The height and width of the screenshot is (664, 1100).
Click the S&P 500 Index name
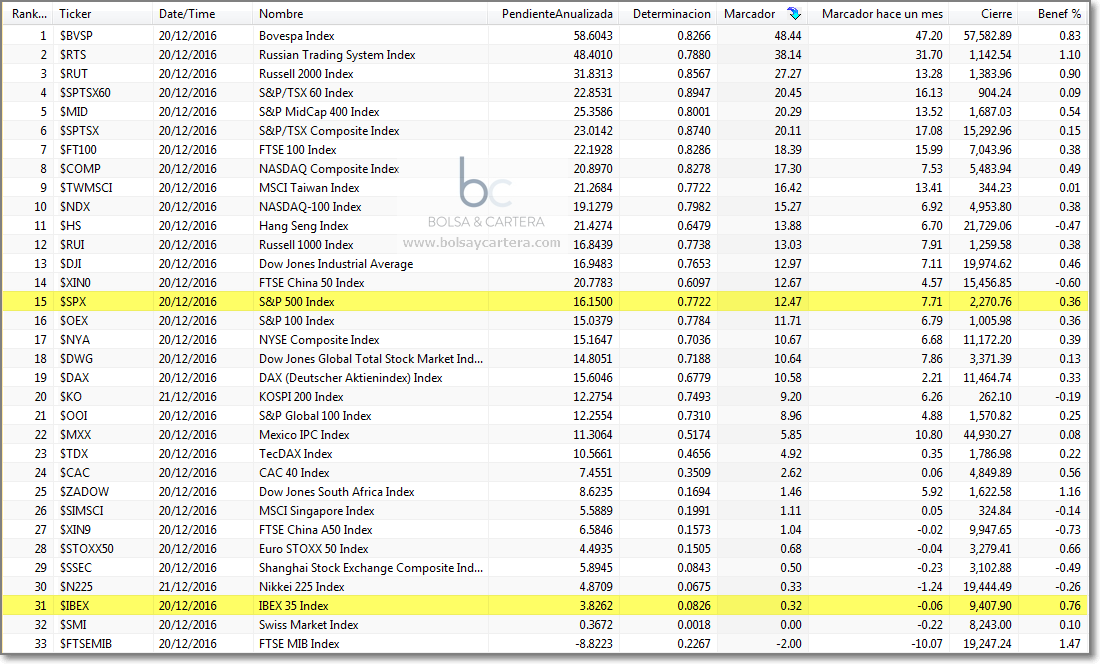pyautogui.click(x=297, y=301)
